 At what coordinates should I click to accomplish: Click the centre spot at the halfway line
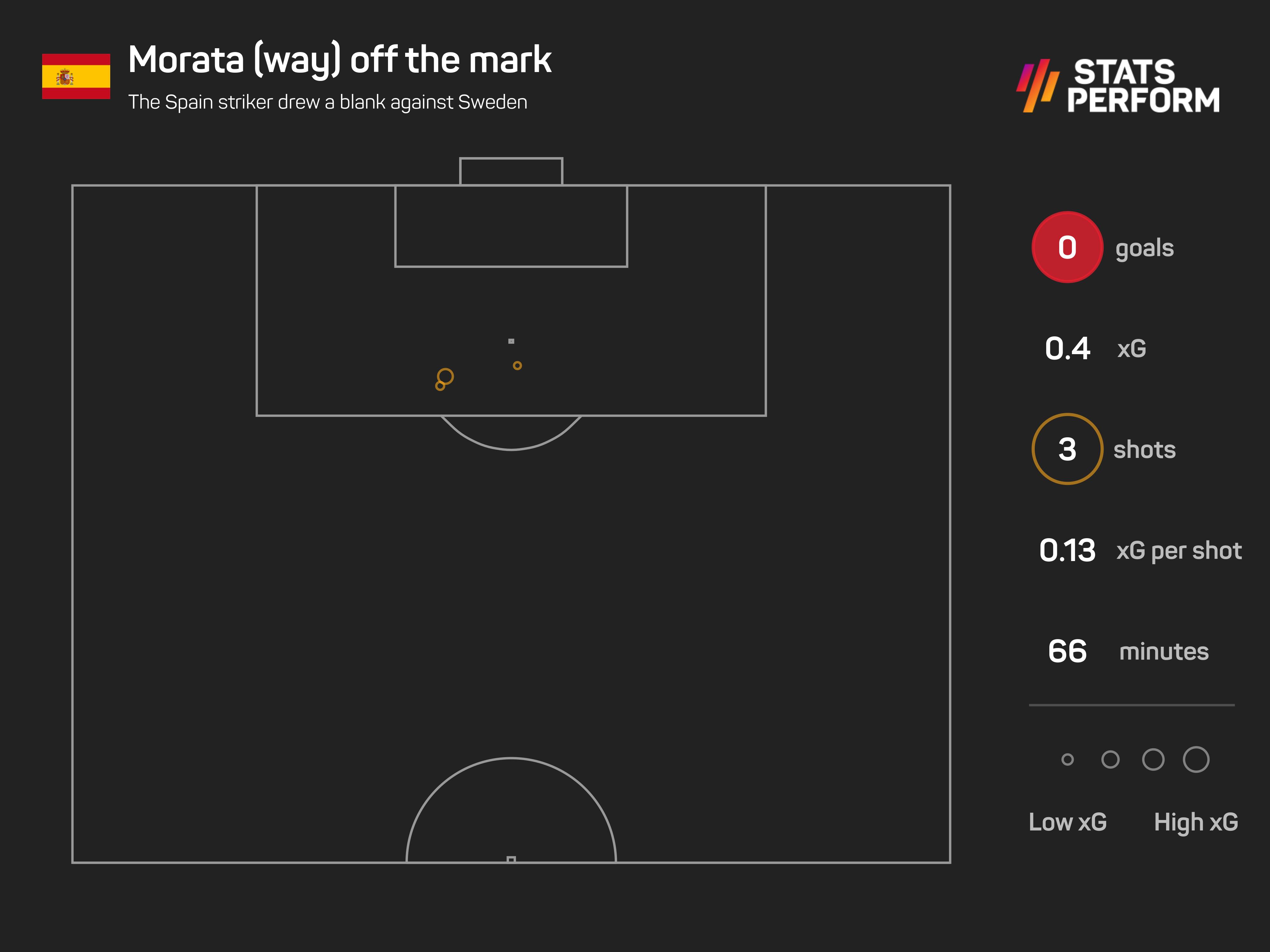pyautogui.click(x=511, y=859)
